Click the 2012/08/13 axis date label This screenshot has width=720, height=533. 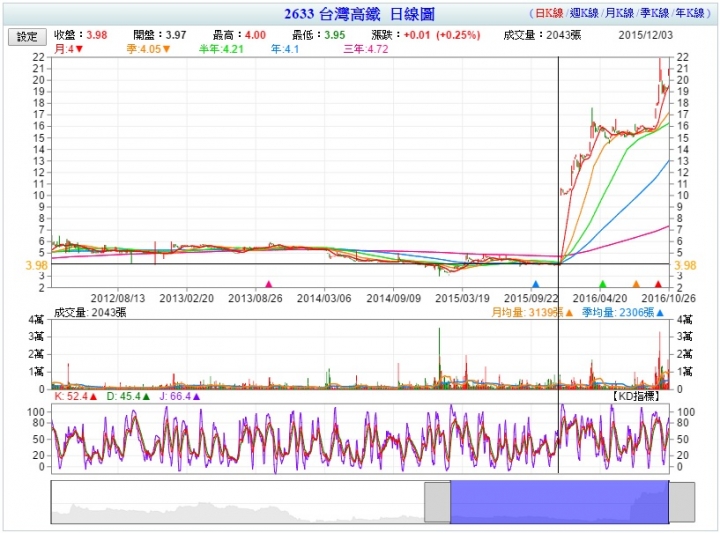(x=118, y=298)
